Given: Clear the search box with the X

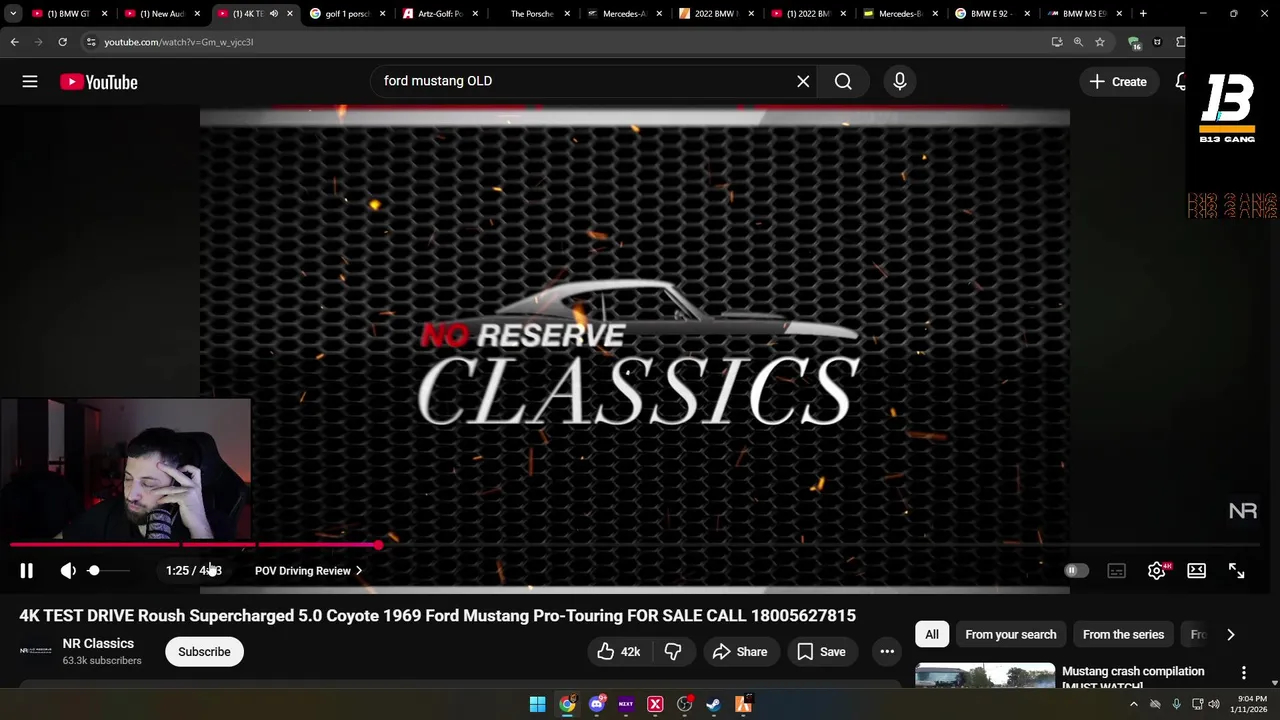Looking at the screenshot, I should [x=803, y=81].
